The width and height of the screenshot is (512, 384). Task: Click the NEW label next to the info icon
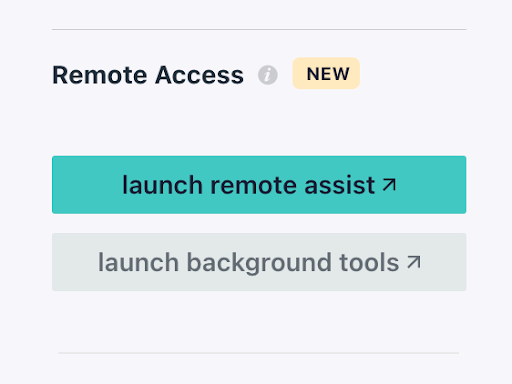[x=328, y=74]
